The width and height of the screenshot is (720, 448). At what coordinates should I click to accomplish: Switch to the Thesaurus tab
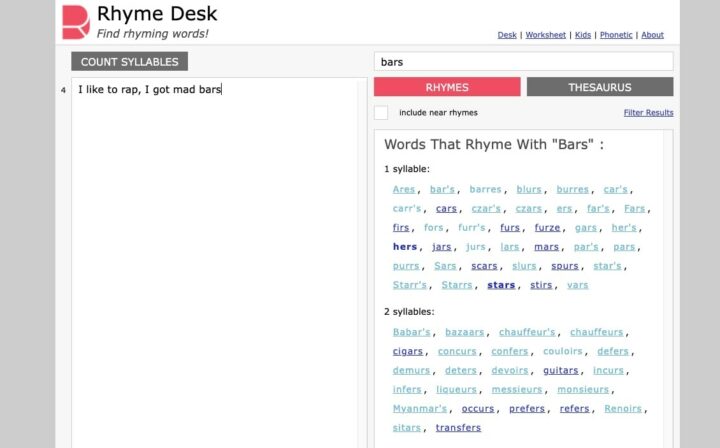coord(599,87)
